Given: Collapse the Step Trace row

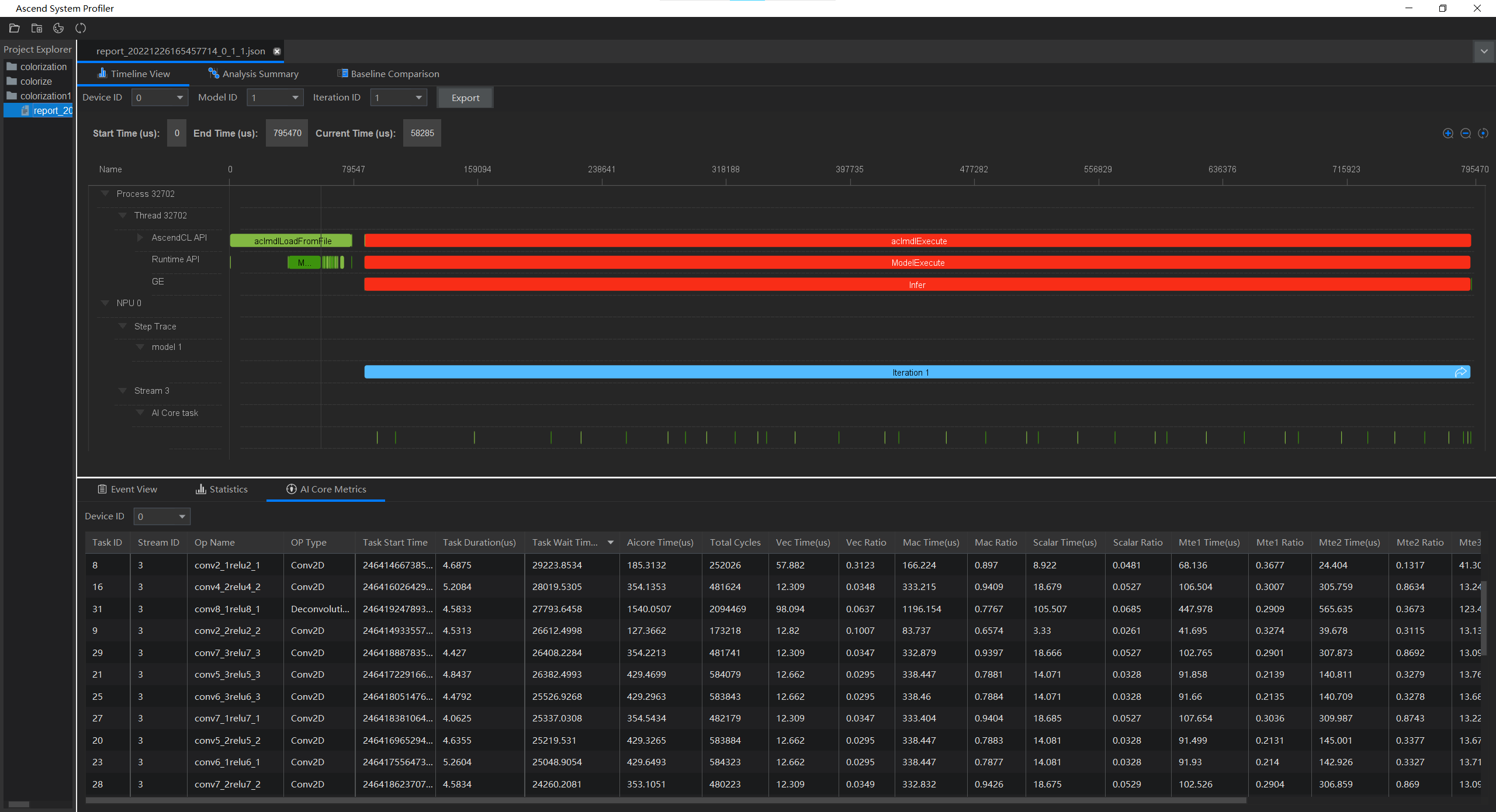Looking at the screenshot, I should coord(123,326).
